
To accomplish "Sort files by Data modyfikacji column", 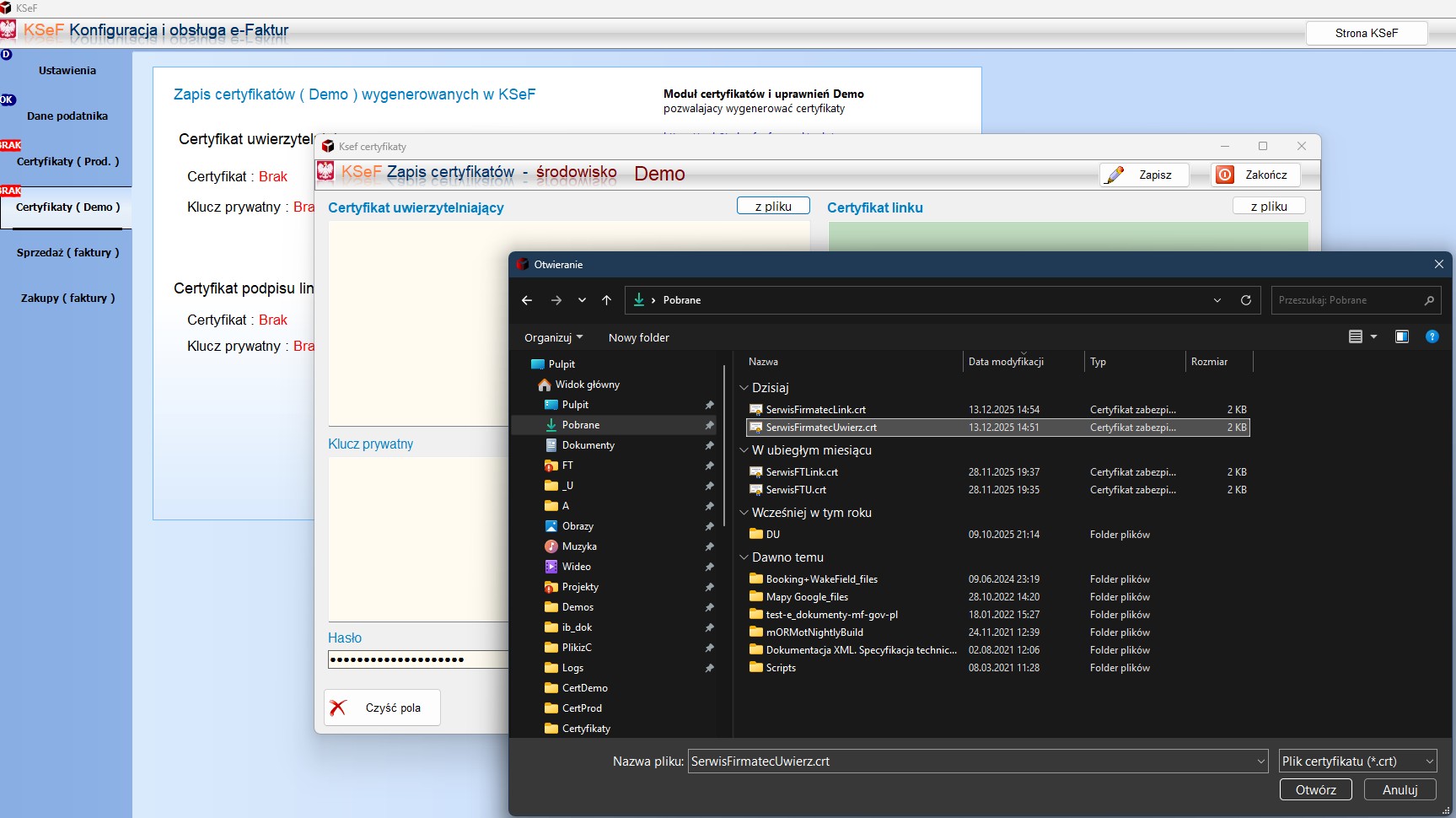I will 1006,362.
